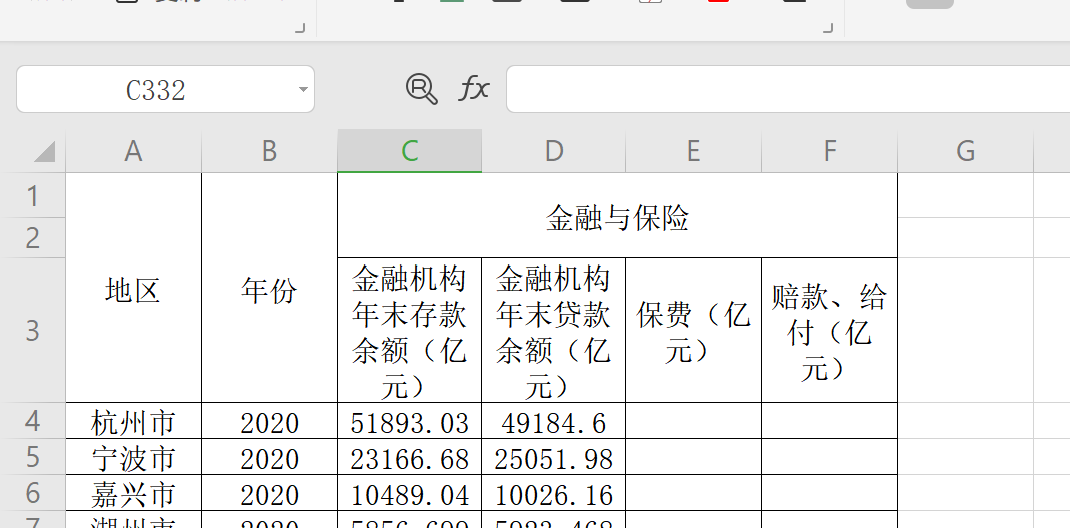Select column D header
1070x528 pixels.
click(553, 151)
